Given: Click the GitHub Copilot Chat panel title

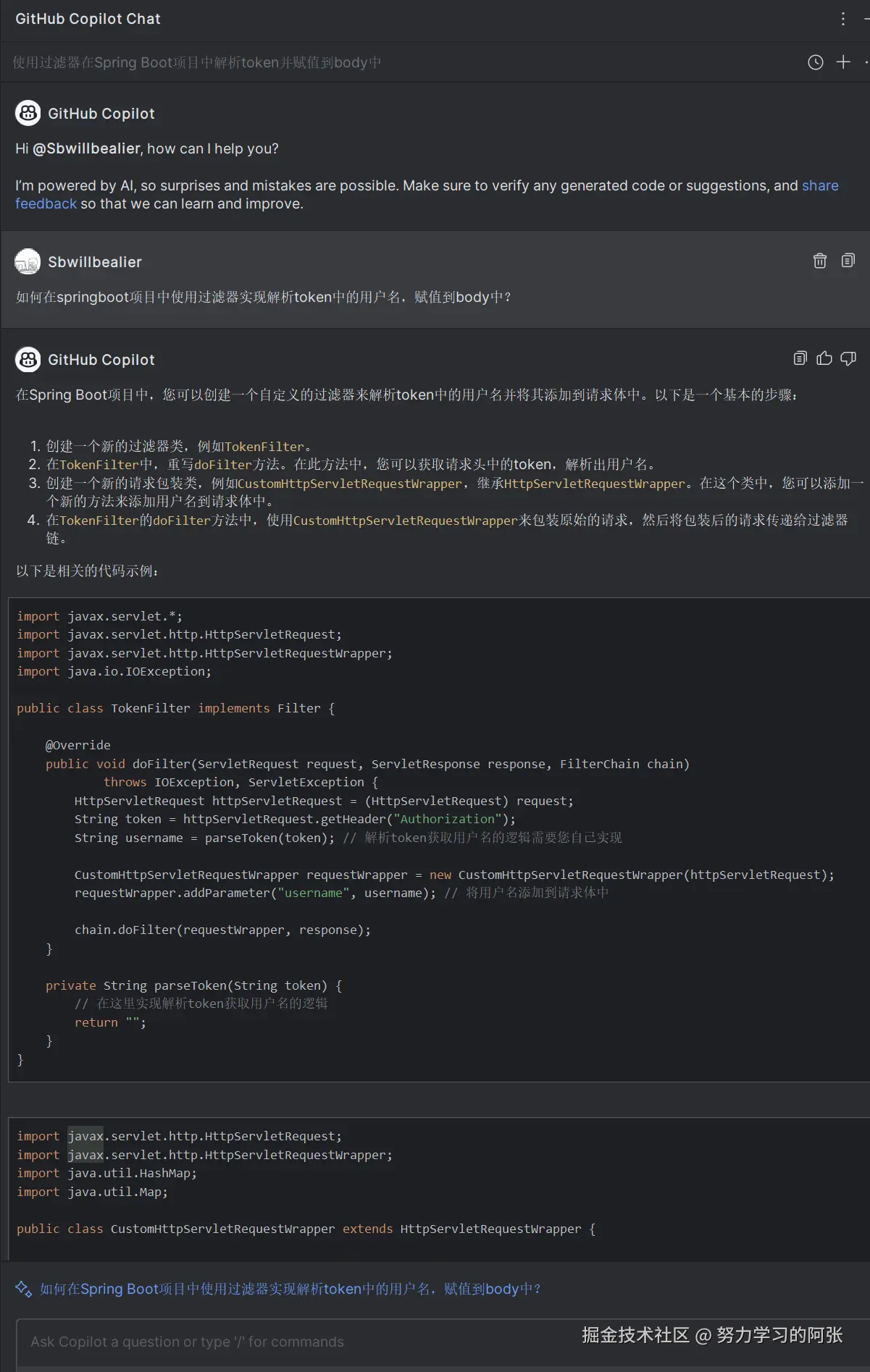Looking at the screenshot, I should (x=88, y=19).
